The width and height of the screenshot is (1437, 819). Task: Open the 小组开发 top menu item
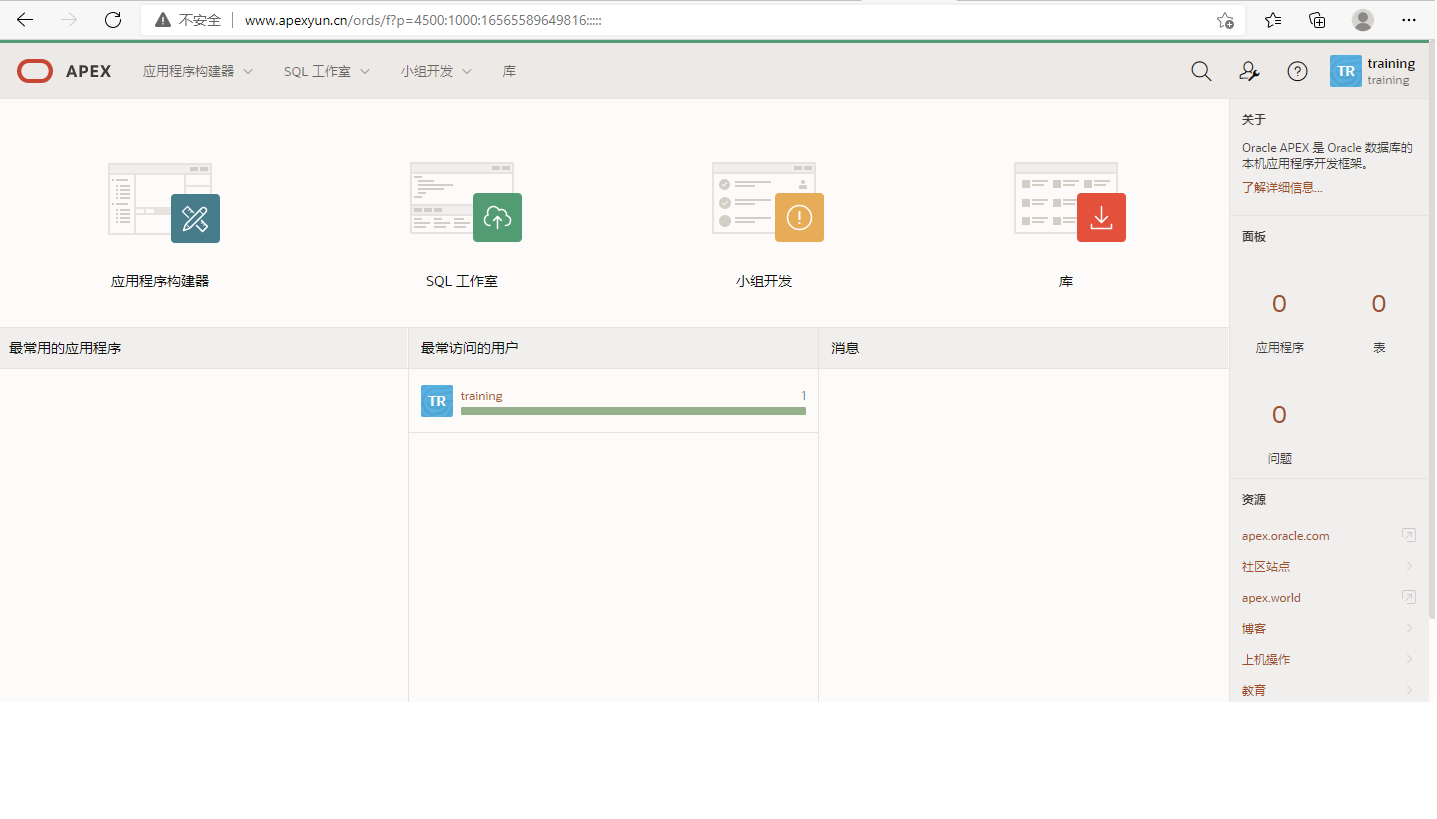coord(436,71)
